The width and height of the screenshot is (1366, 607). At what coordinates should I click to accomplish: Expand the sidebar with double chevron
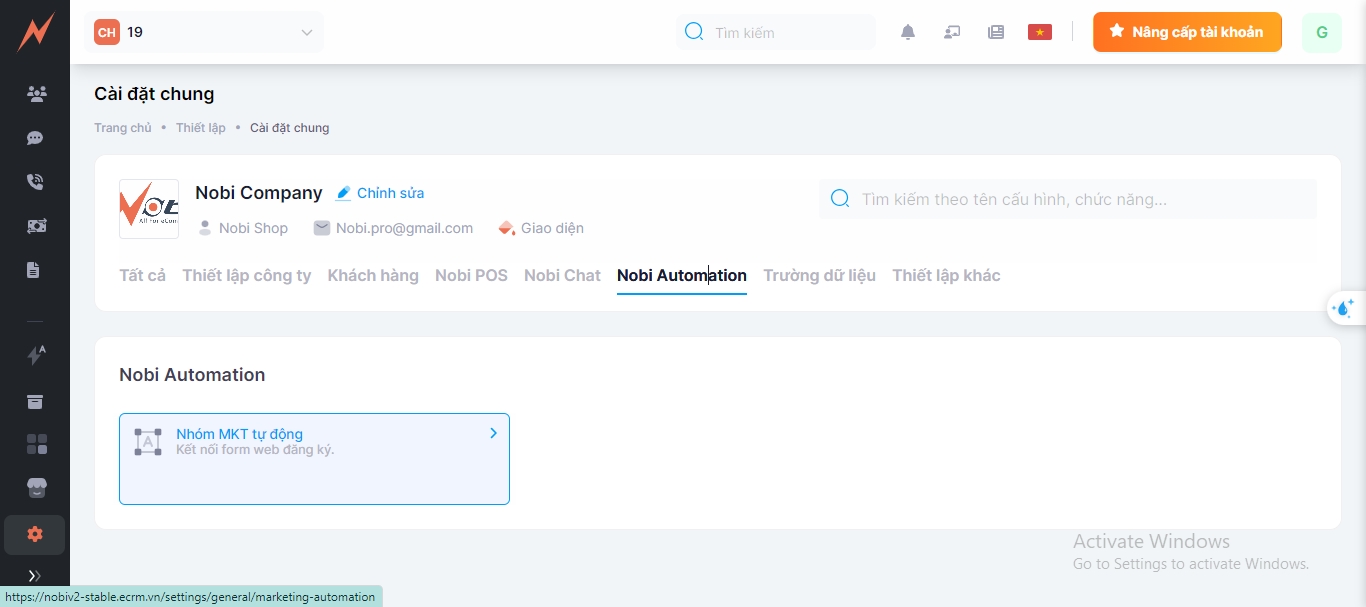pos(35,575)
